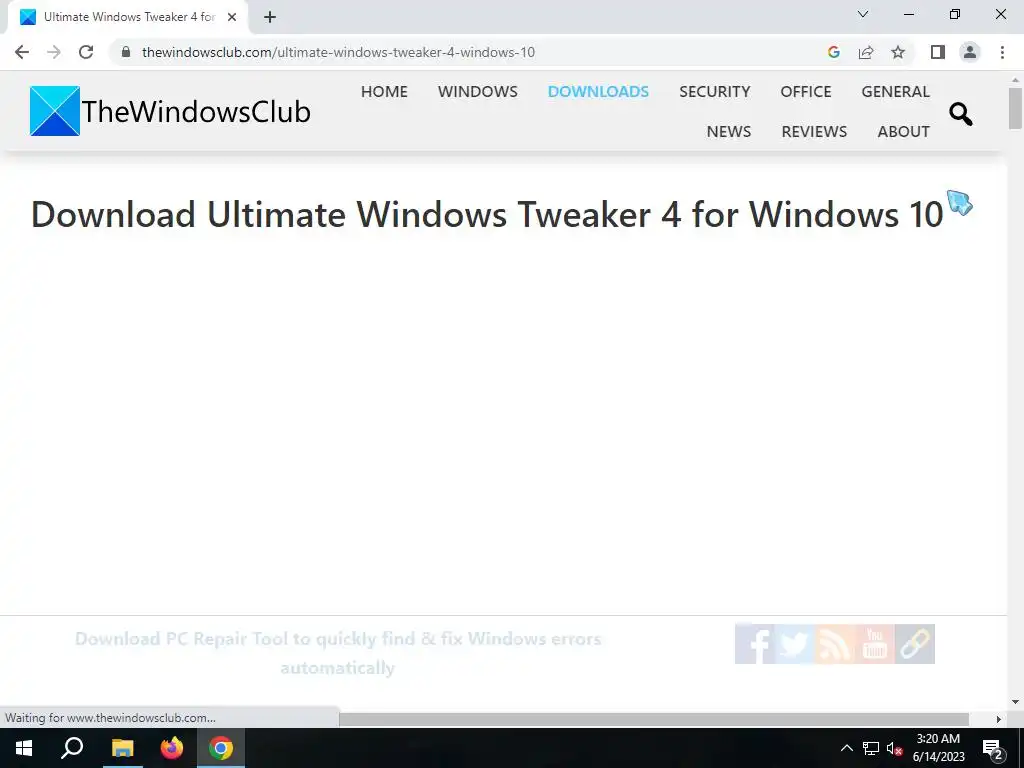The width and height of the screenshot is (1024, 768).
Task: Click the padlock site info icon
Action: 126,52
